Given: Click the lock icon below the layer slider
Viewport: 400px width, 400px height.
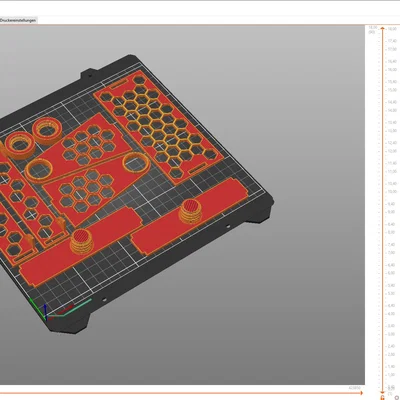Looking at the screenshot, I should pos(382,398).
